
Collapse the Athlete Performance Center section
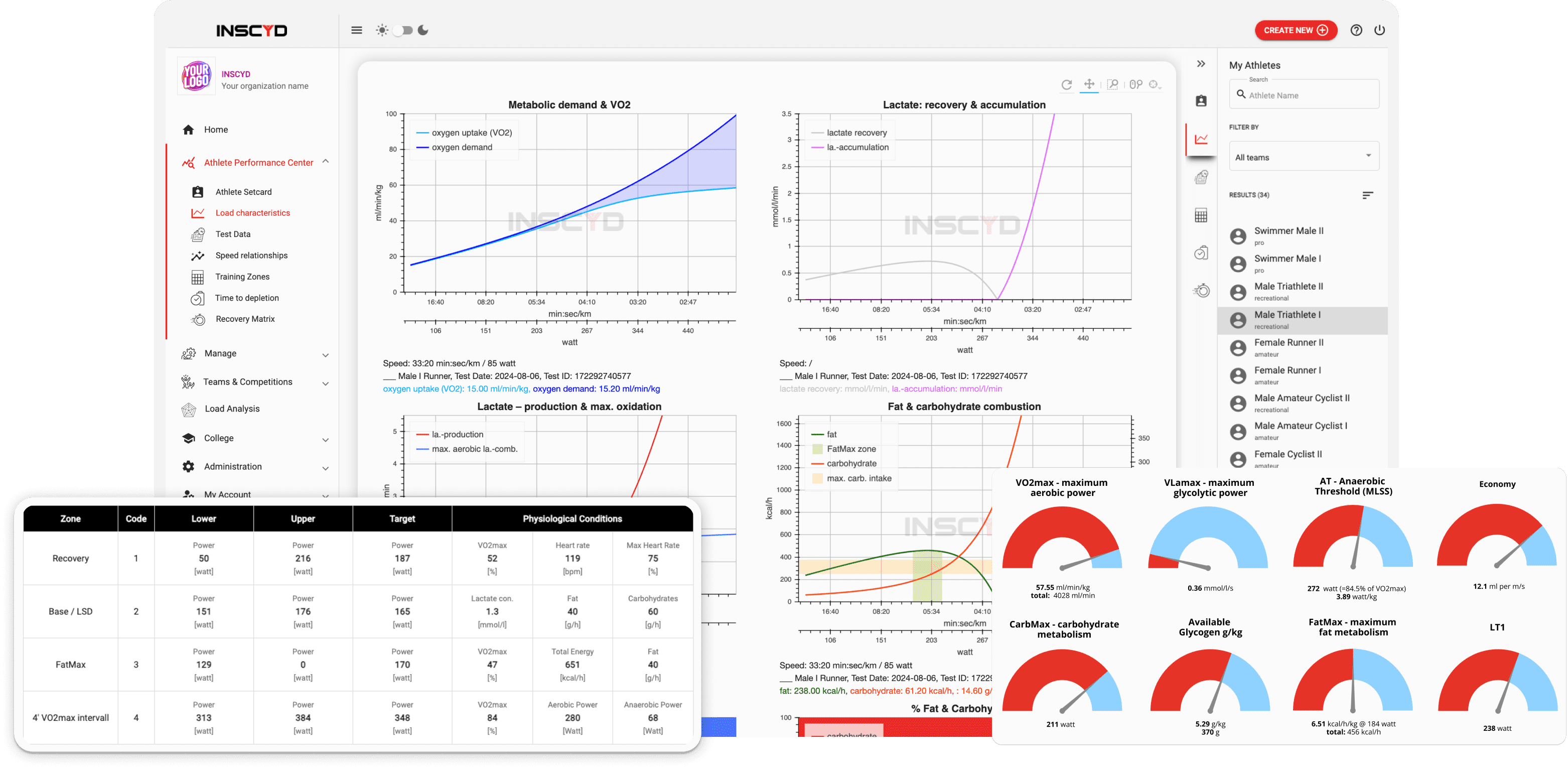[326, 161]
